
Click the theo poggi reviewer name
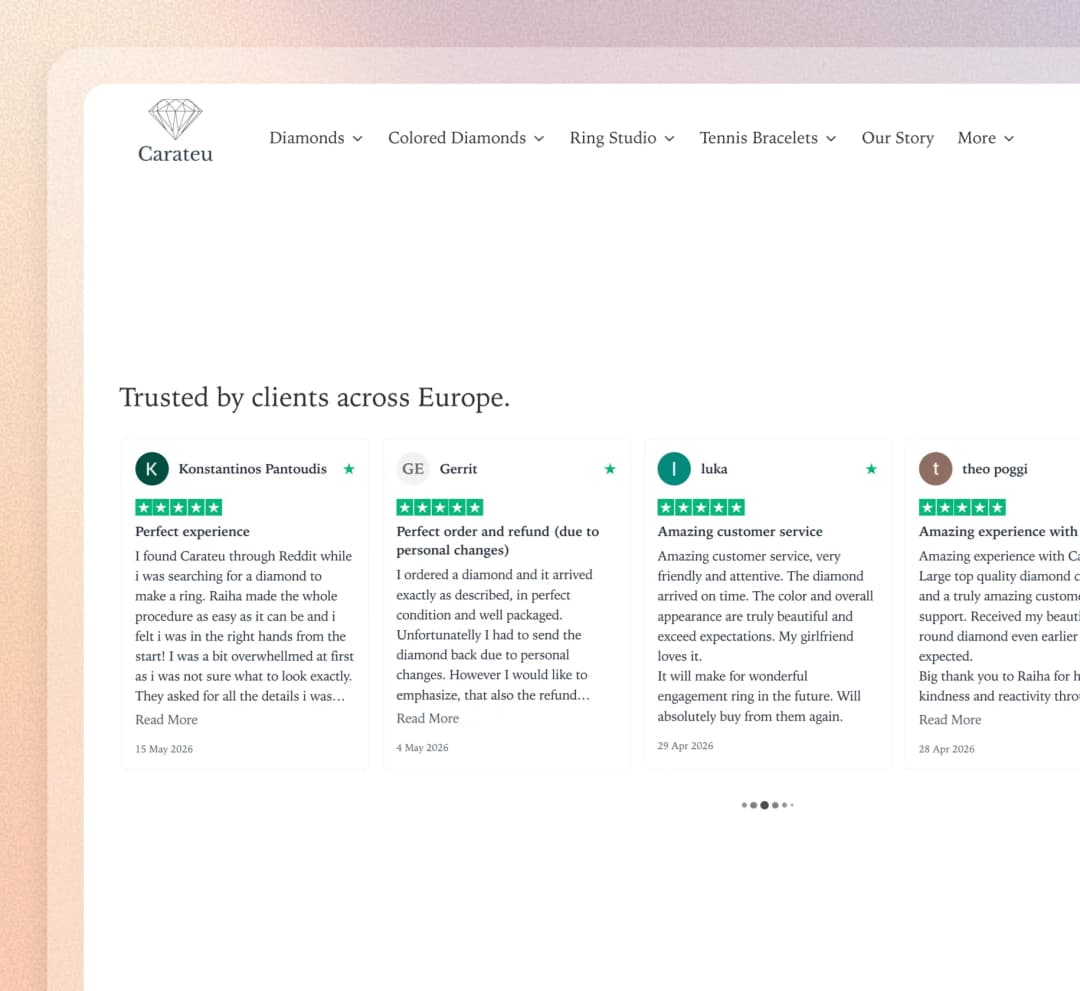click(995, 469)
